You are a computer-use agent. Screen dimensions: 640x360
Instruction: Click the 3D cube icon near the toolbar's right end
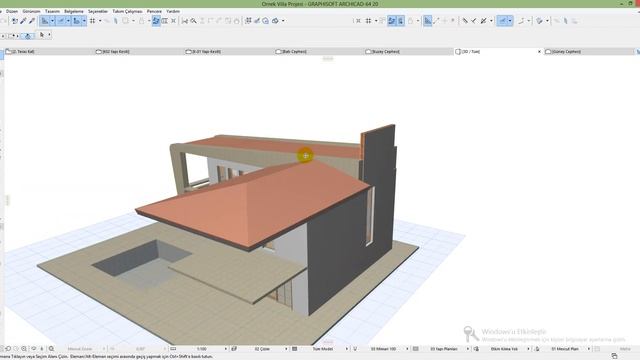click(x=540, y=21)
